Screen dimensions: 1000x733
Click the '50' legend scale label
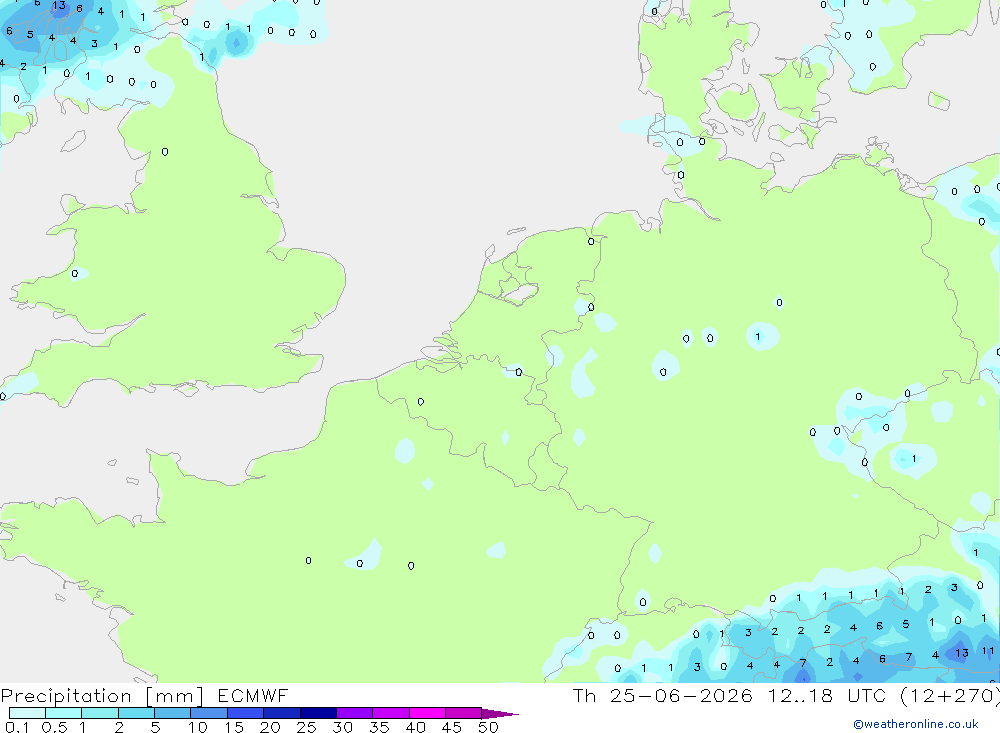tap(488, 727)
